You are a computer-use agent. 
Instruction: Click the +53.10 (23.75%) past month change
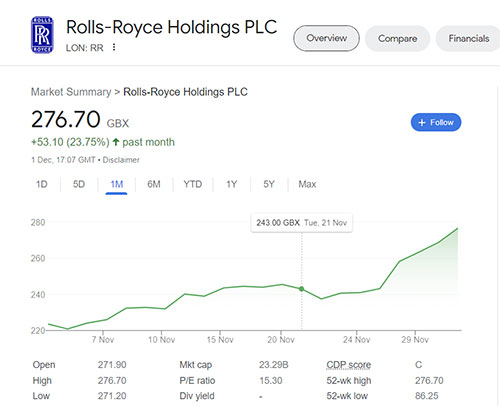coord(103,142)
